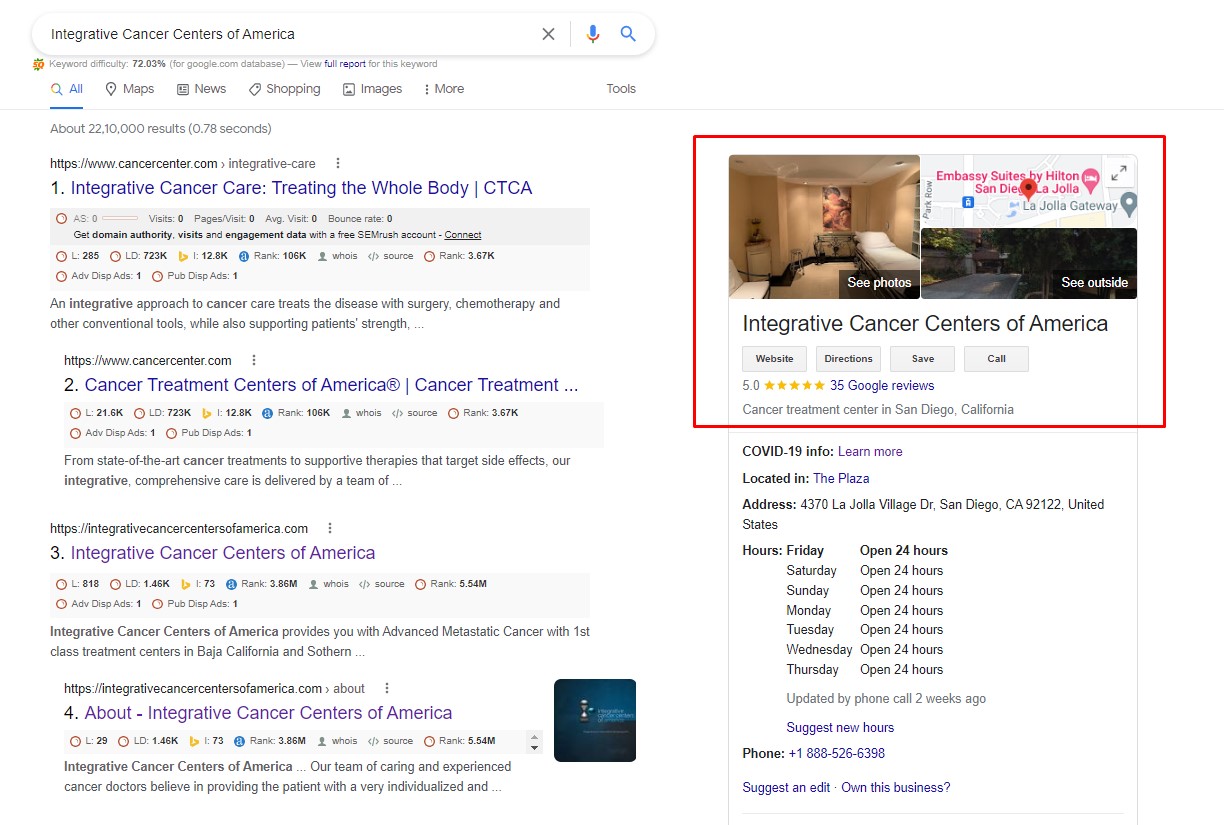1224x825 pixels.
Task: Click whois in result 2's SEO bar
Action: 362,413
